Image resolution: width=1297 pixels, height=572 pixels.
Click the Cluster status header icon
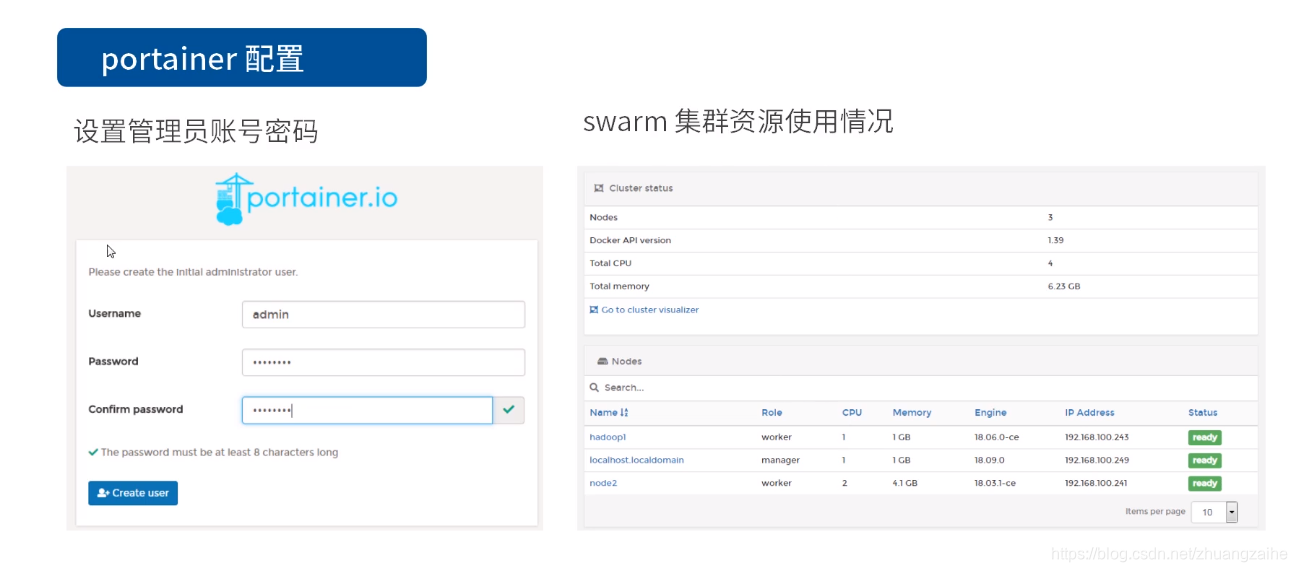click(598, 188)
